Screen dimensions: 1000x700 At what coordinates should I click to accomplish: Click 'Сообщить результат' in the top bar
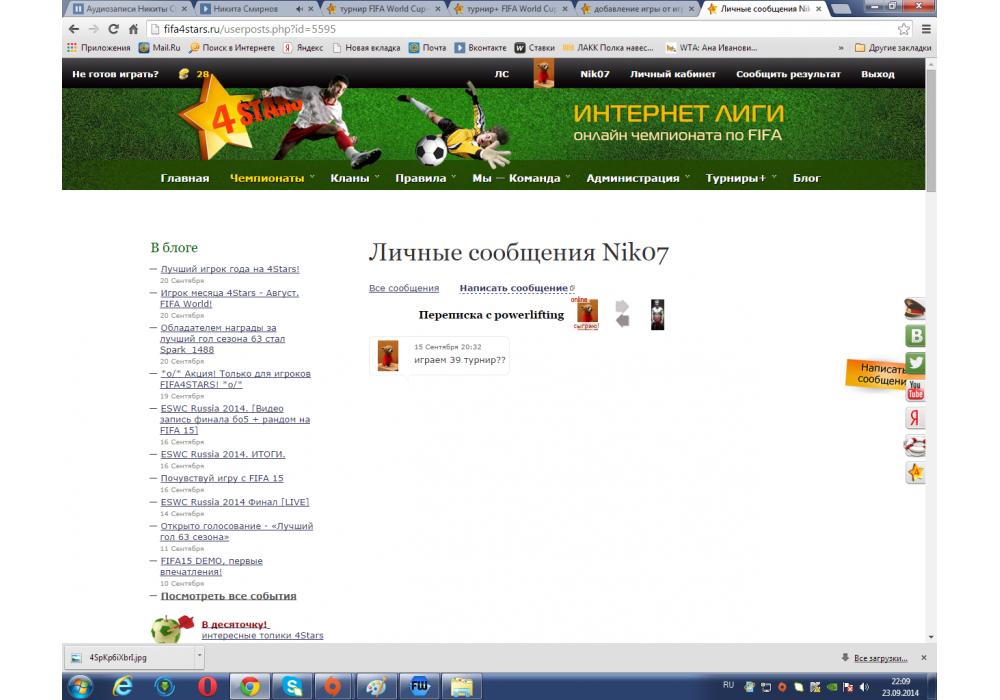click(788, 74)
